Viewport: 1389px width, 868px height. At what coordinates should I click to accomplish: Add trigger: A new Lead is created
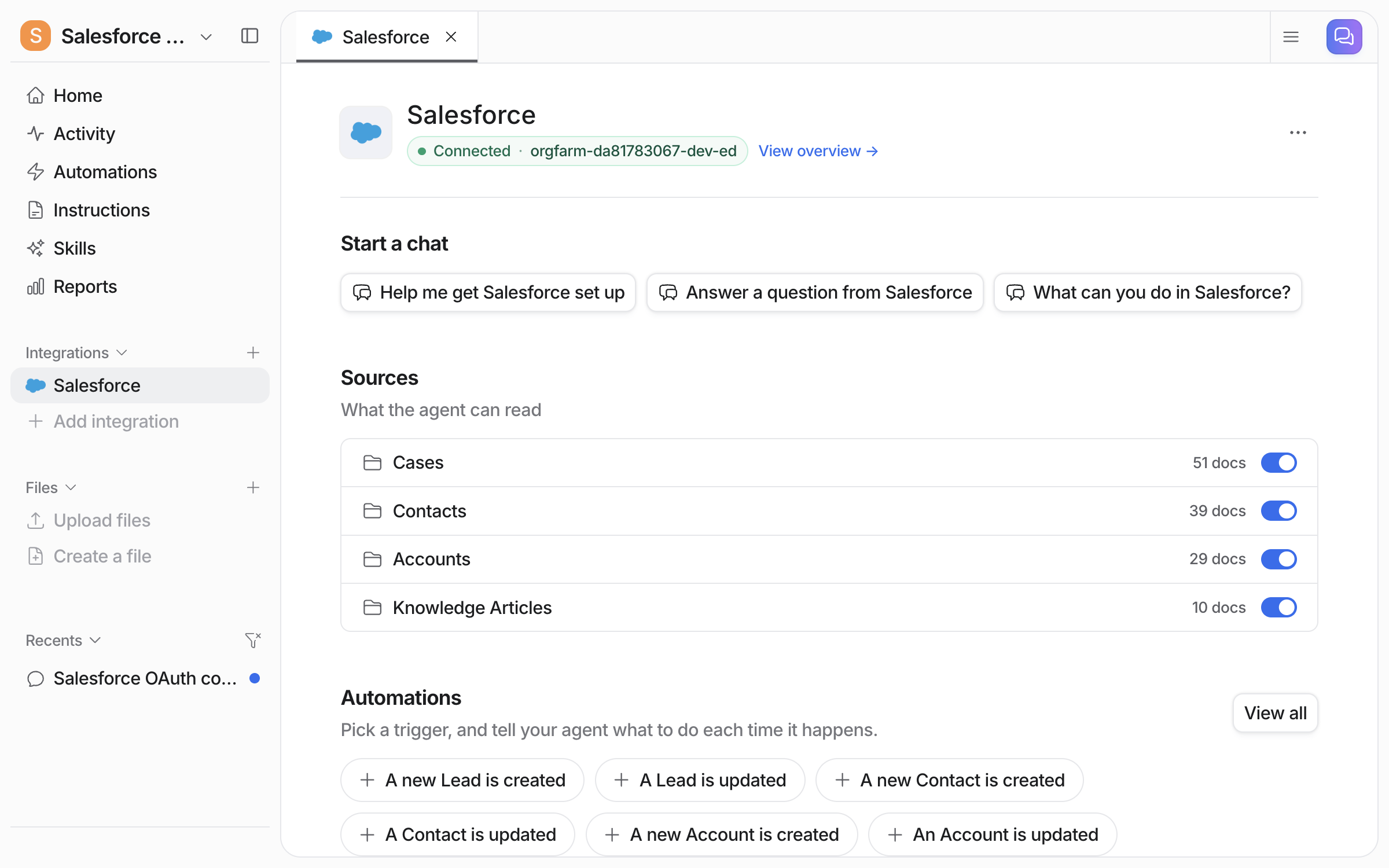point(462,780)
